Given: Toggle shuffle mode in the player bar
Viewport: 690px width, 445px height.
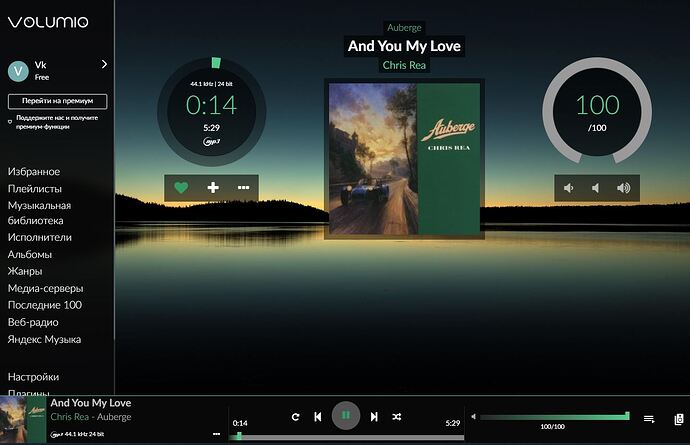Looking at the screenshot, I should (x=396, y=416).
